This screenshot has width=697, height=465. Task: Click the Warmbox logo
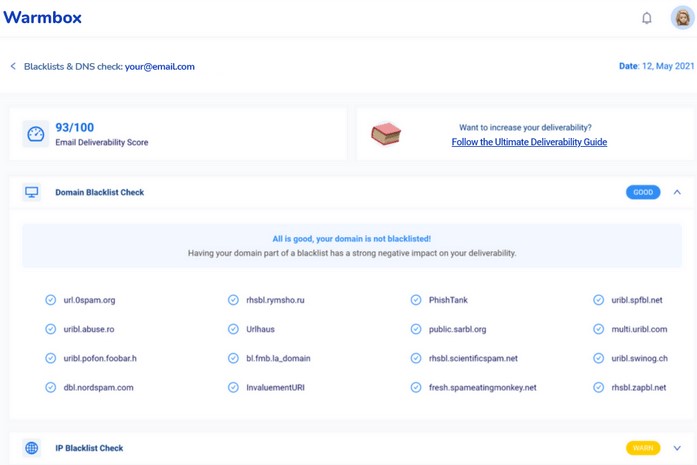tap(42, 17)
